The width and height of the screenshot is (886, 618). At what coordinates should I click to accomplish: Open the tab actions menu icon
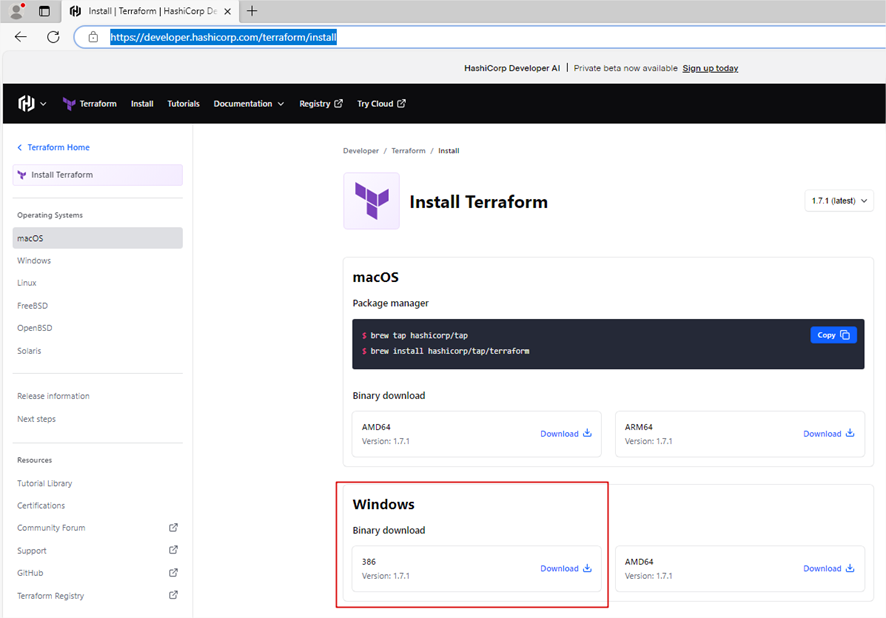coord(44,11)
